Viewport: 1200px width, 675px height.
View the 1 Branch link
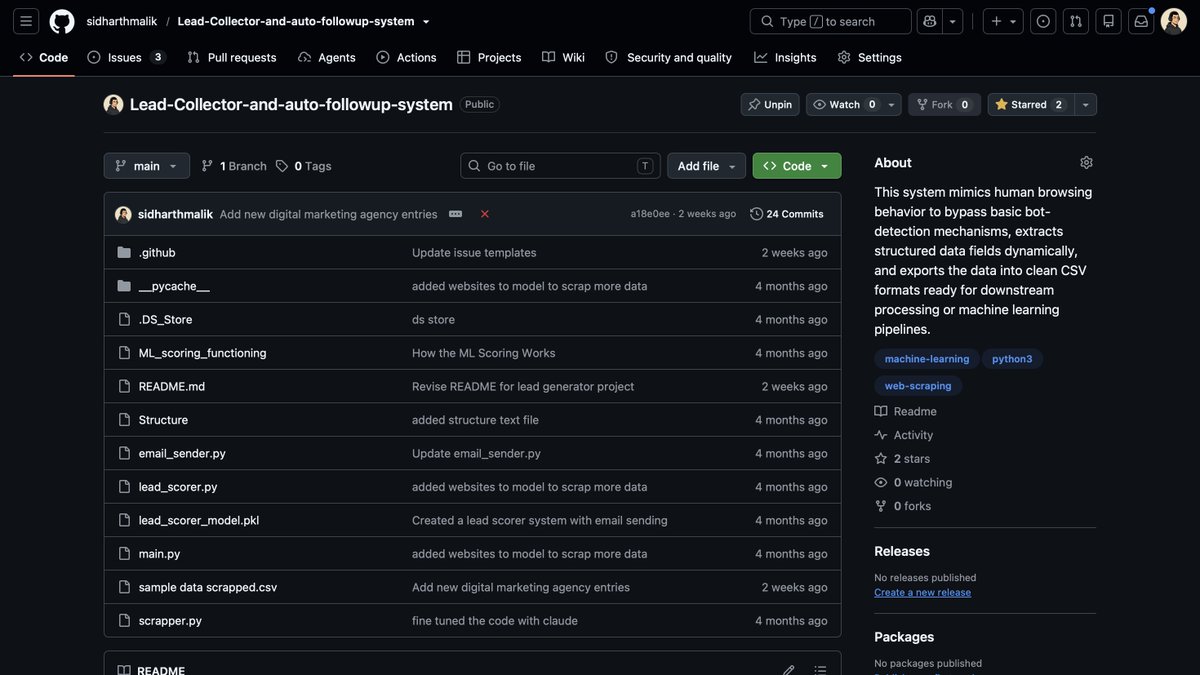(x=234, y=166)
